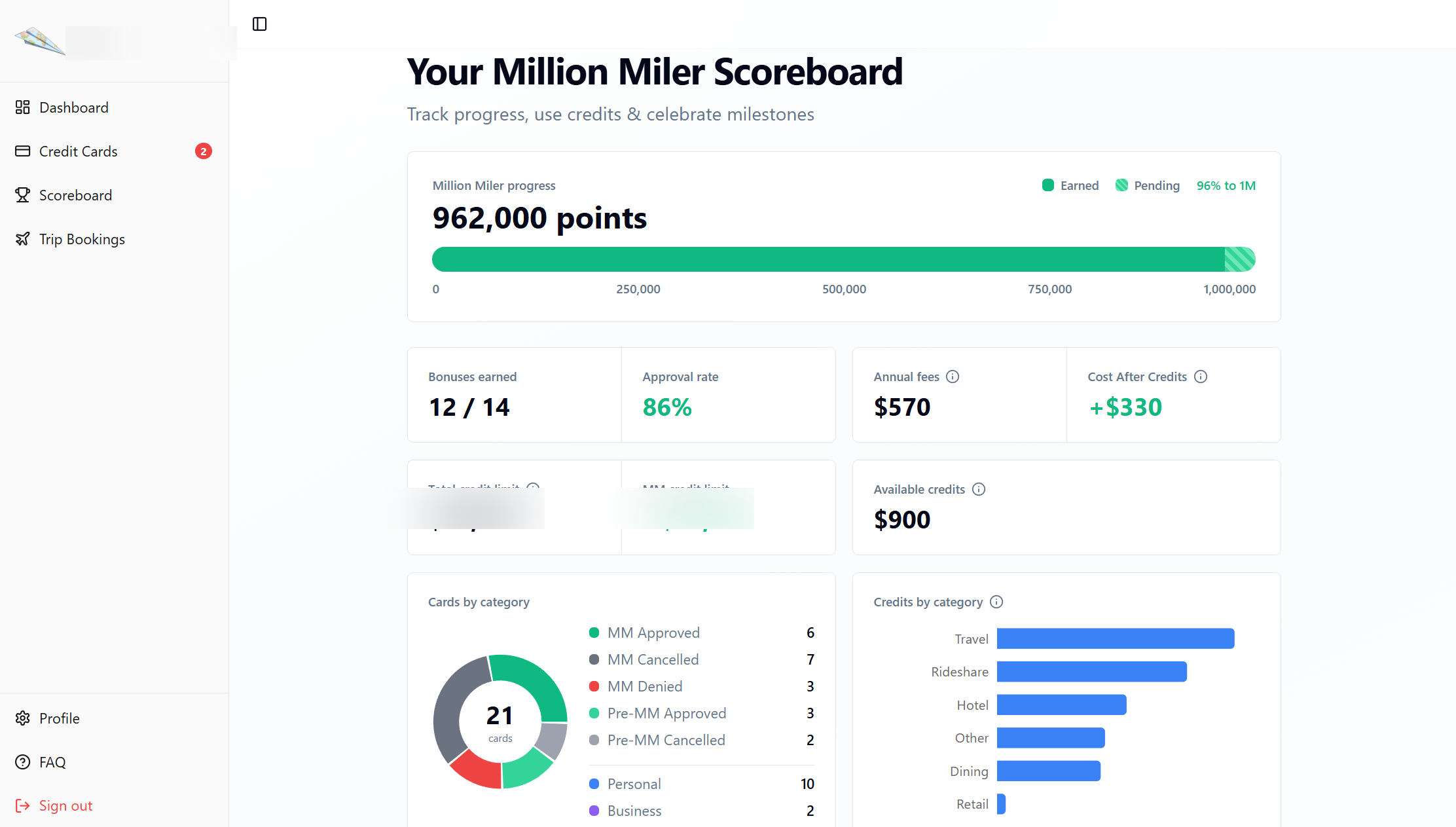
Task: Click the Scoreboard trophy icon
Action: pyautogui.click(x=23, y=195)
